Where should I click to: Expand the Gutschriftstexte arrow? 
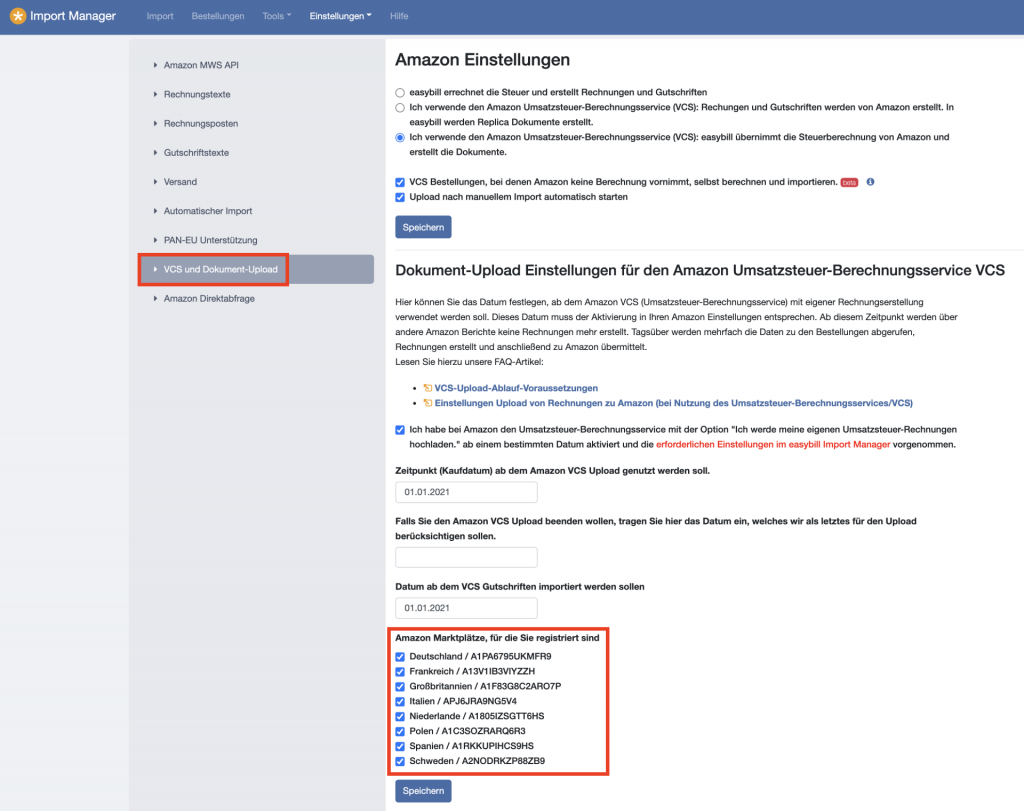click(x=155, y=152)
